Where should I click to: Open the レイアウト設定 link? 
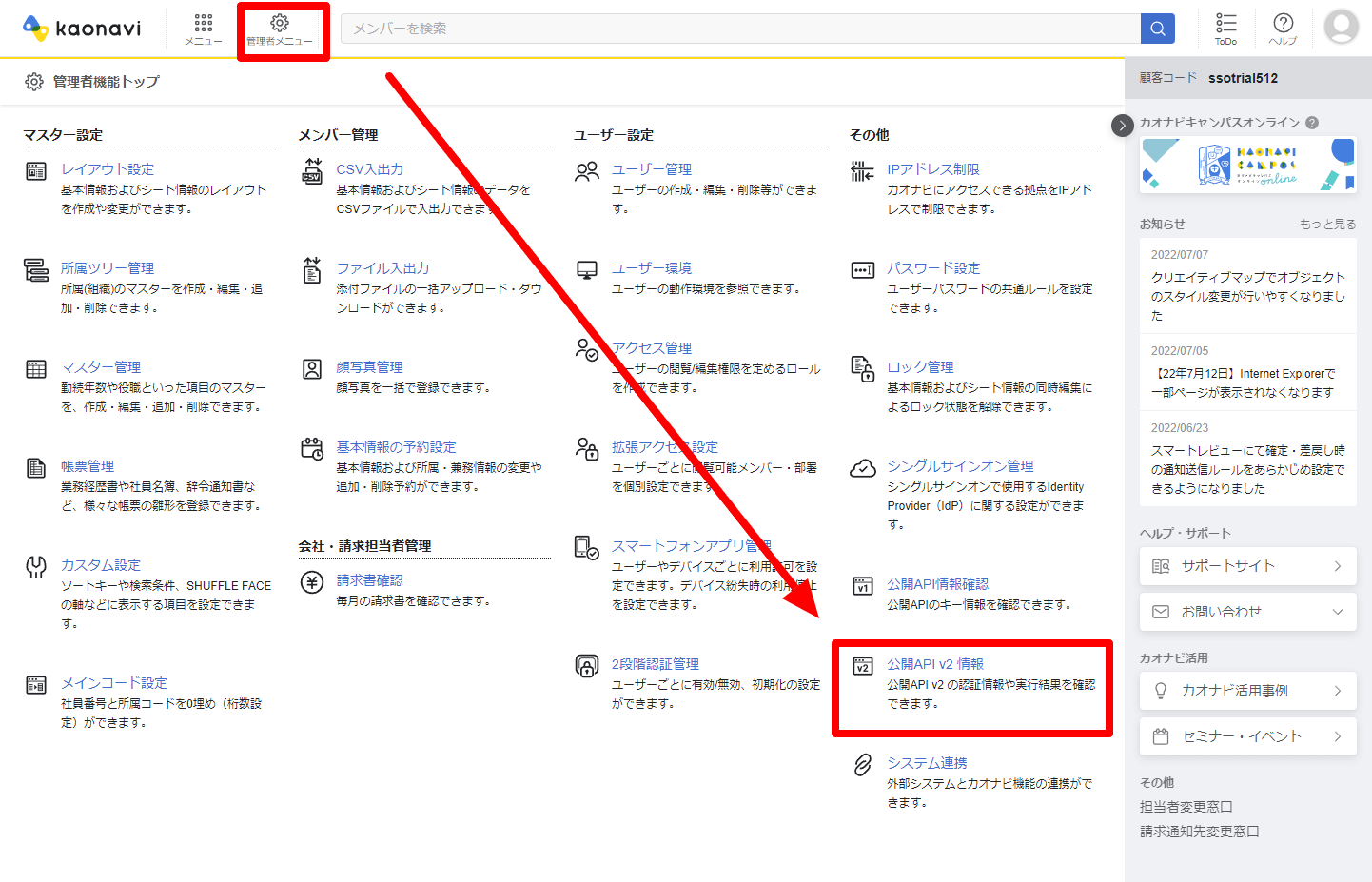tap(108, 169)
